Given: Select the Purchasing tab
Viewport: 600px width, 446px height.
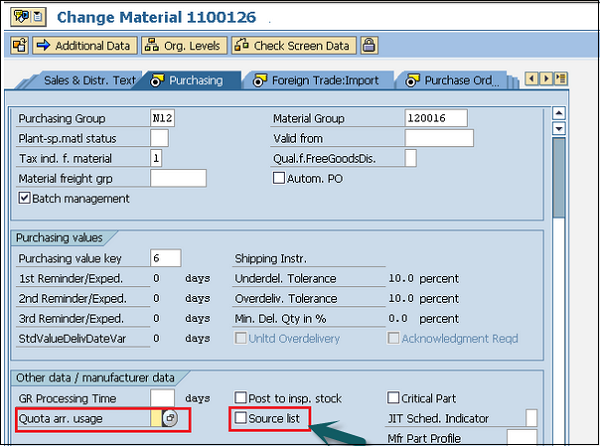Looking at the screenshot, I should (x=189, y=80).
